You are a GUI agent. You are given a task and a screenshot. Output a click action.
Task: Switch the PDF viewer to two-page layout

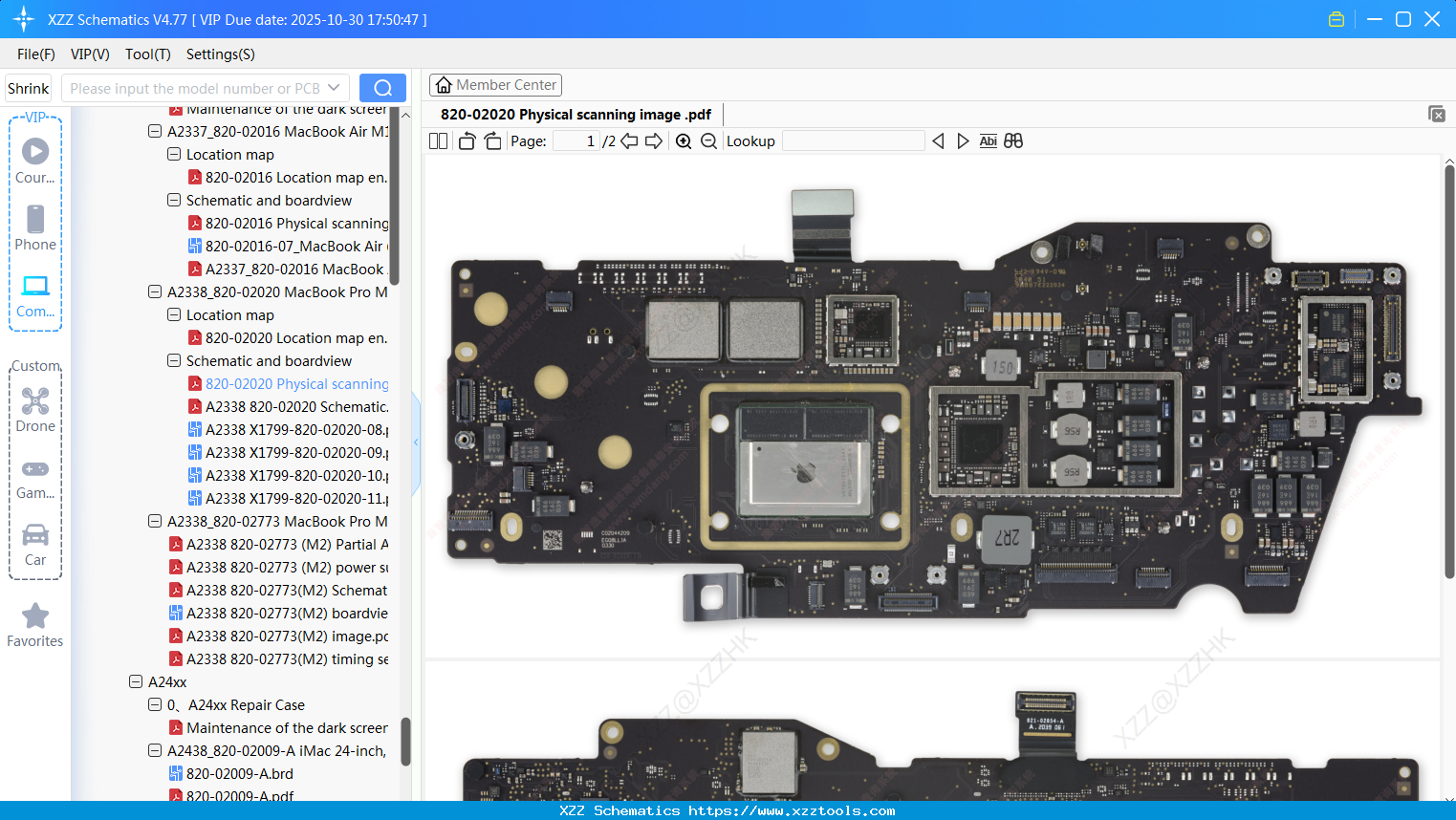click(x=439, y=141)
